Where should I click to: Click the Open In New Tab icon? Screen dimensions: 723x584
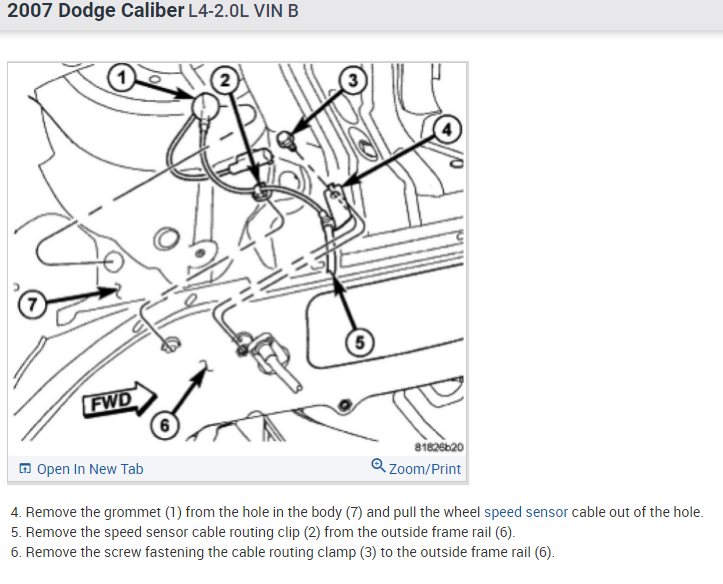(25, 469)
